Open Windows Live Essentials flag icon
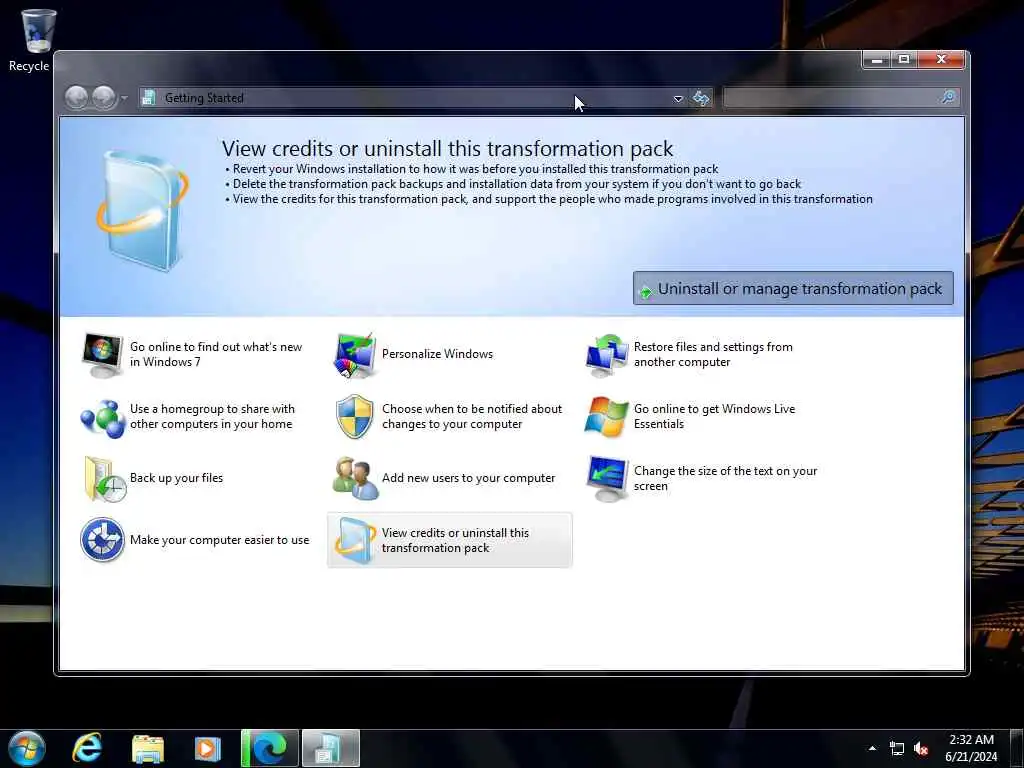Image resolution: width=1024 pixels, height=768 pixels. tap(607, 417)
